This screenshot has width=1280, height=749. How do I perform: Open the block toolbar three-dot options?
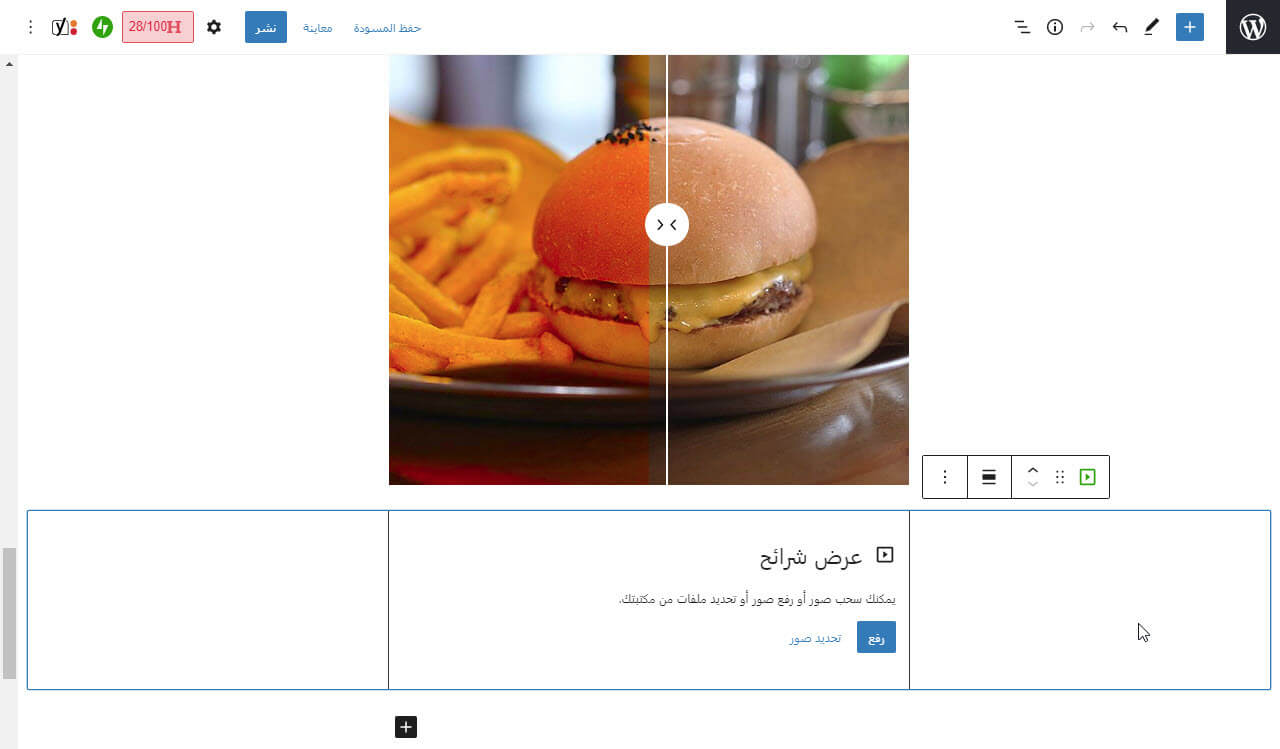click(x=945, y=477)
